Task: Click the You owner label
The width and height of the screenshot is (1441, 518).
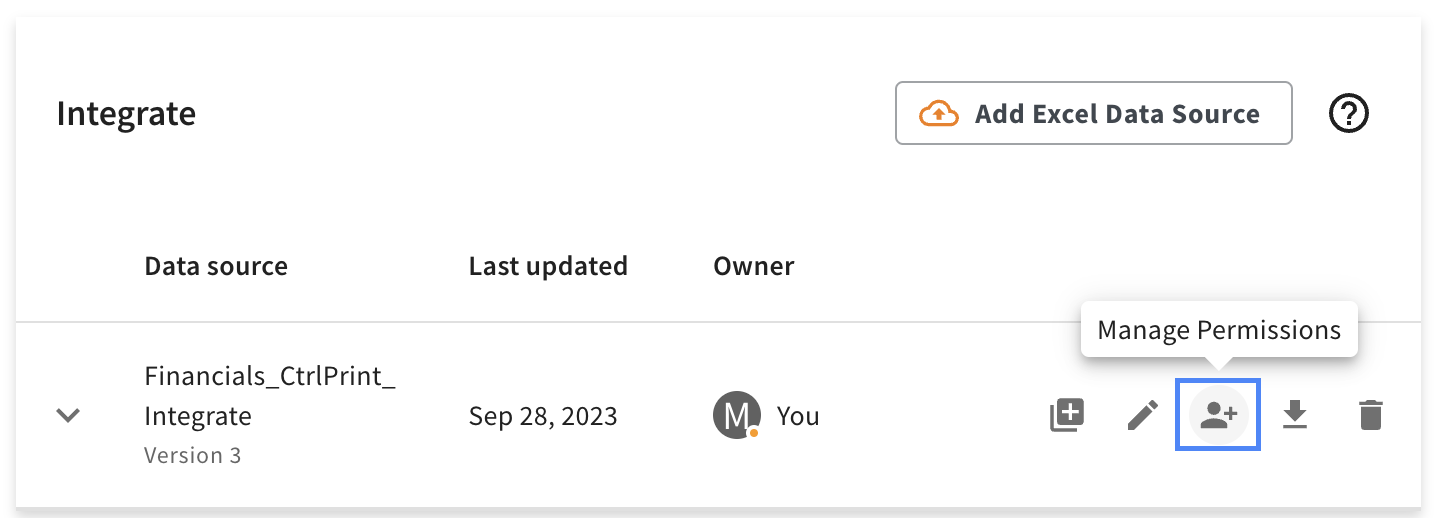Action: point(798,416)
